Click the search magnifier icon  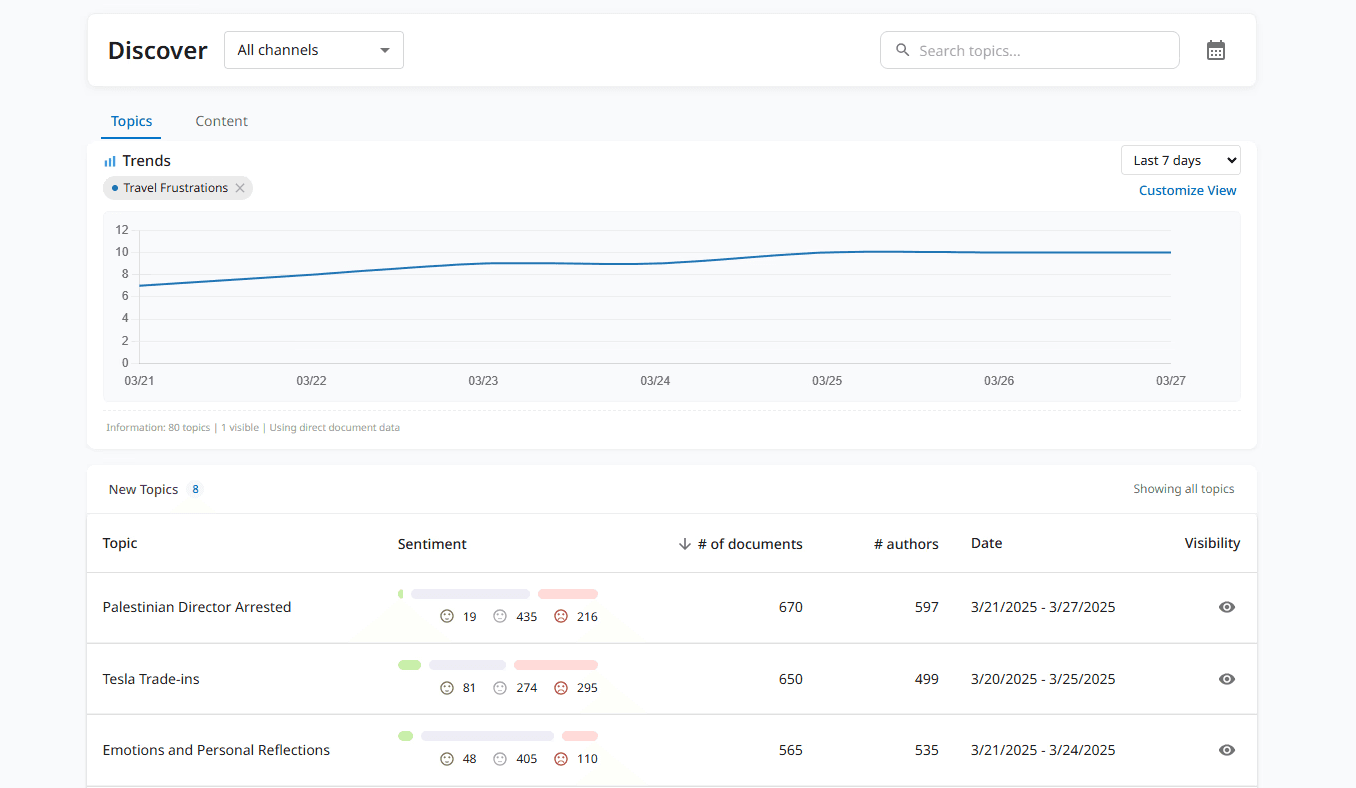tap(902, 50)
